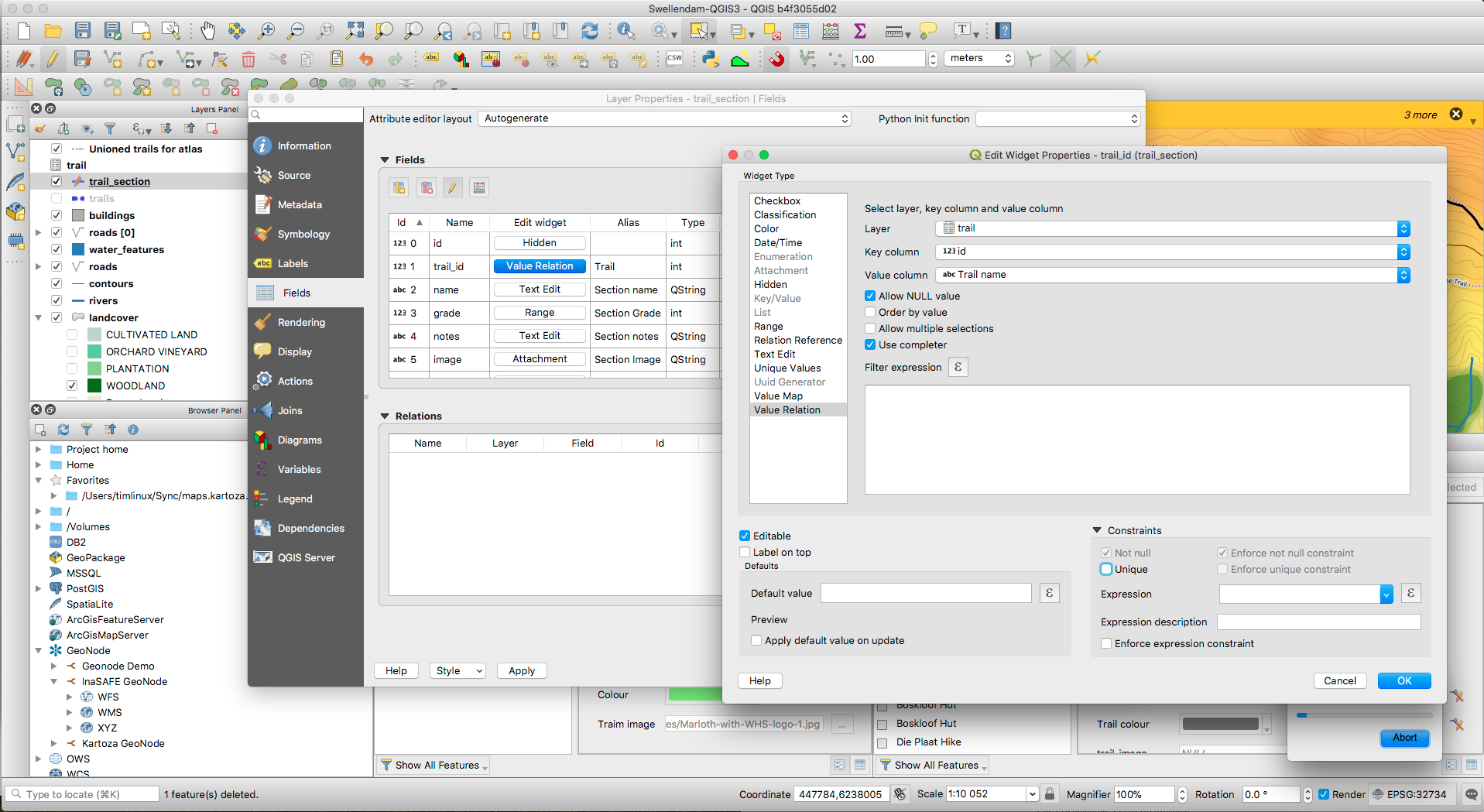Open the Layer dropdown showing trail

pos(1172,228)
